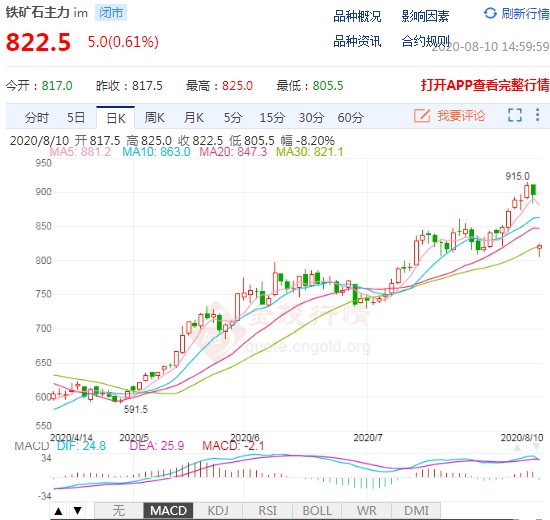The image size is (550, 520).
Task: Select the 月K chart tab
Action: coord(194,117)
